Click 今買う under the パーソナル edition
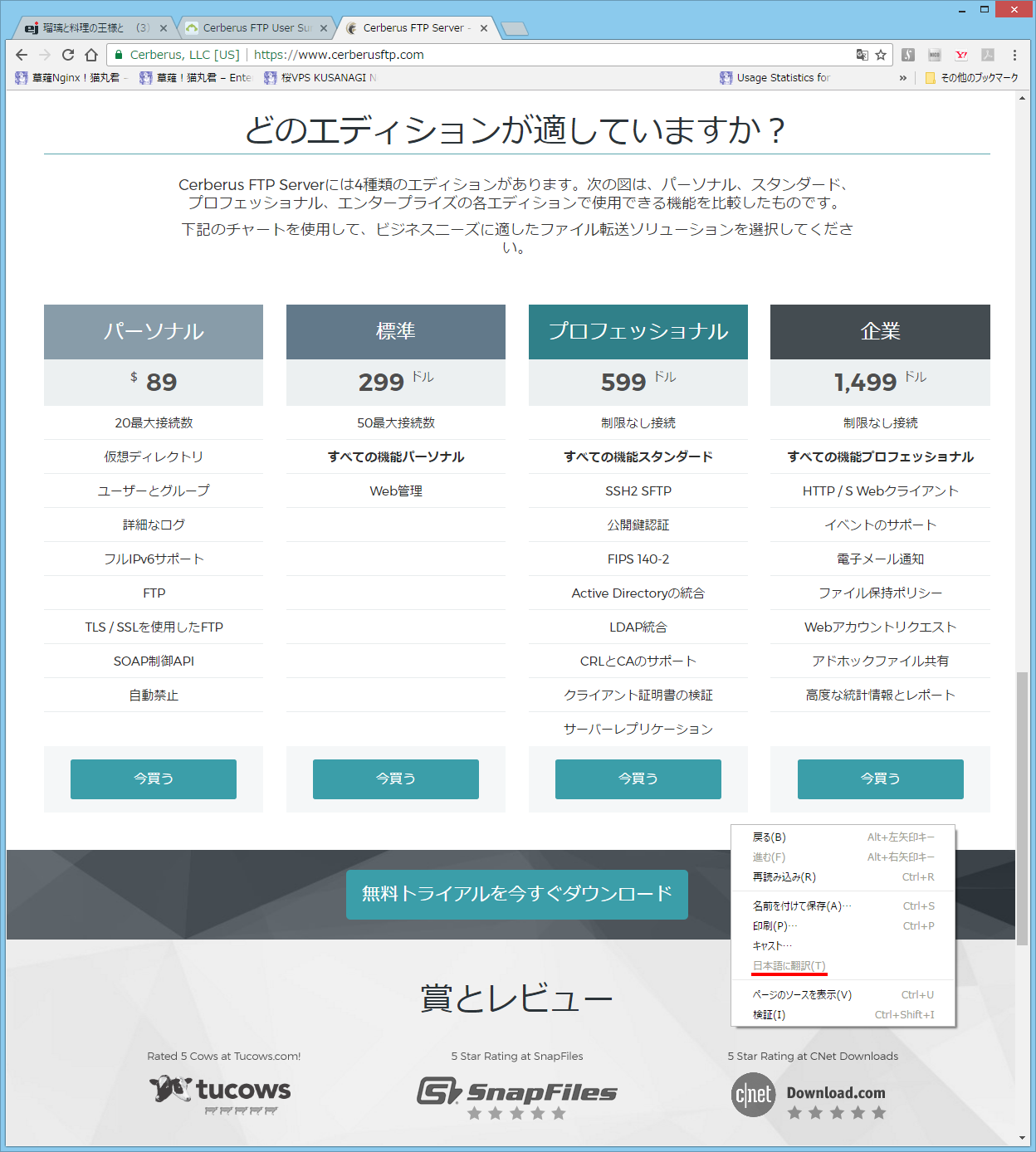 (x=154, y=779)
